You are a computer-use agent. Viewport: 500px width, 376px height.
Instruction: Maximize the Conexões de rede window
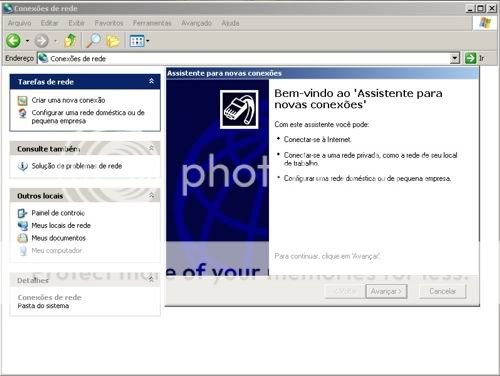point(480,8)
